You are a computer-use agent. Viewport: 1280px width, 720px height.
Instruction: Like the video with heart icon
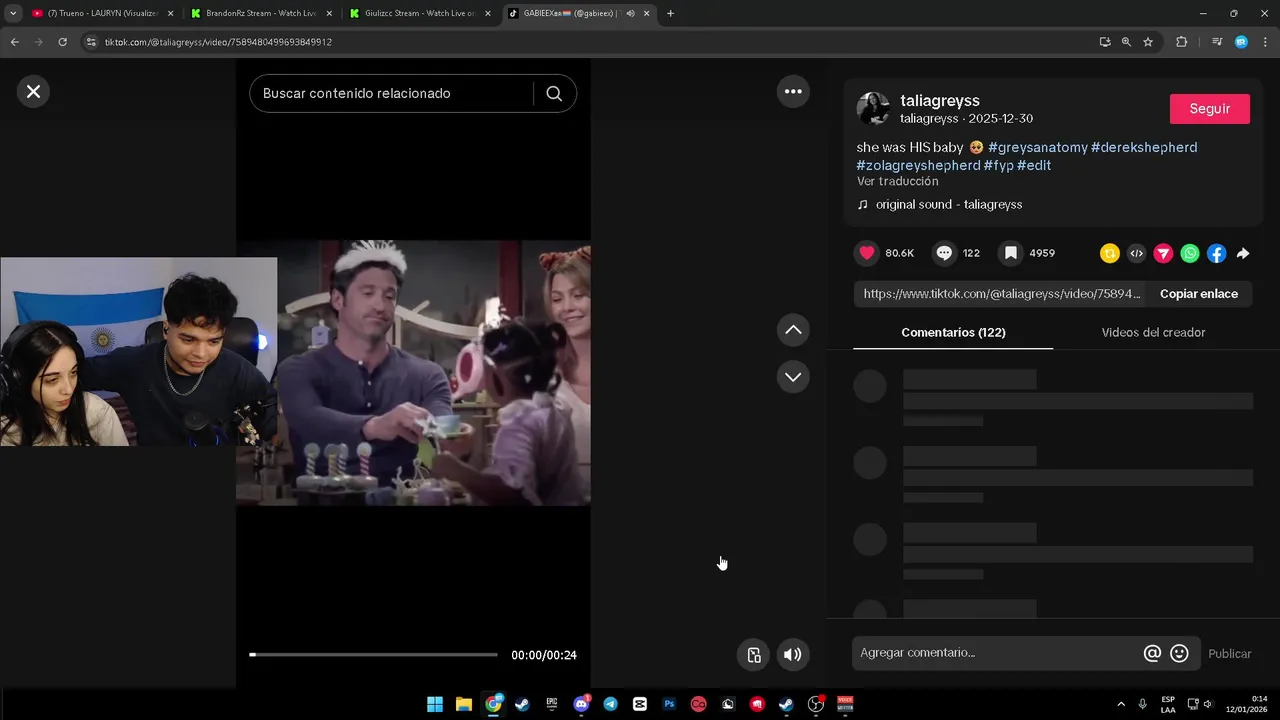(x=867, y=253)
